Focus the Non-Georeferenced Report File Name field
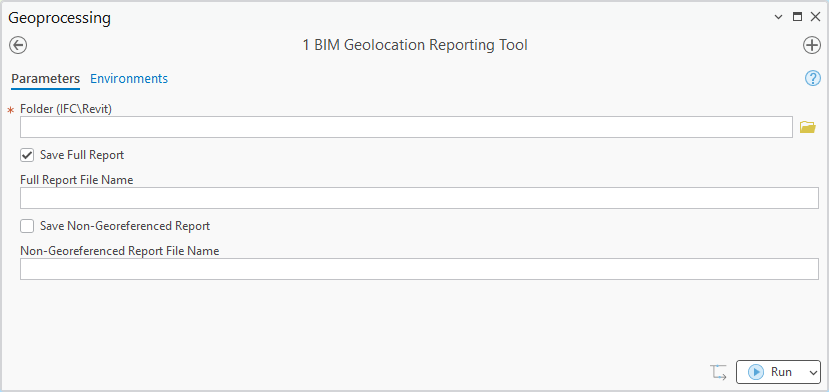Screen dimensions: 829x392 [419, 269]
